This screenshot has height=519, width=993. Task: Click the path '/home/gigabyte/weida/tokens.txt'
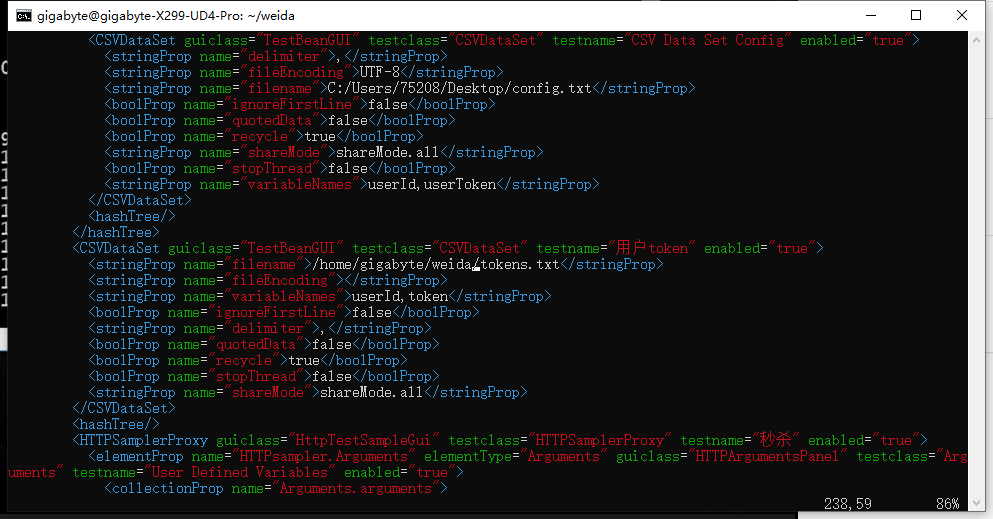point(436,264)
